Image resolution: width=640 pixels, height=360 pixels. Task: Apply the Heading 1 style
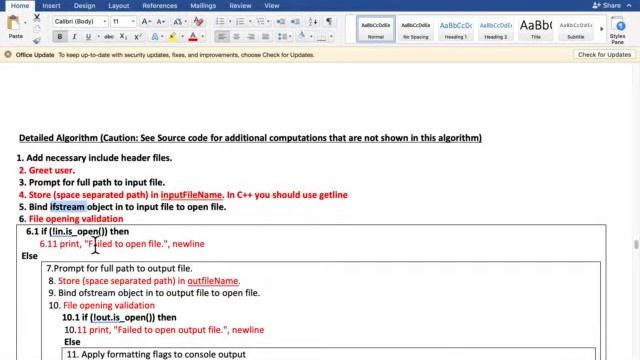[456, 29]
